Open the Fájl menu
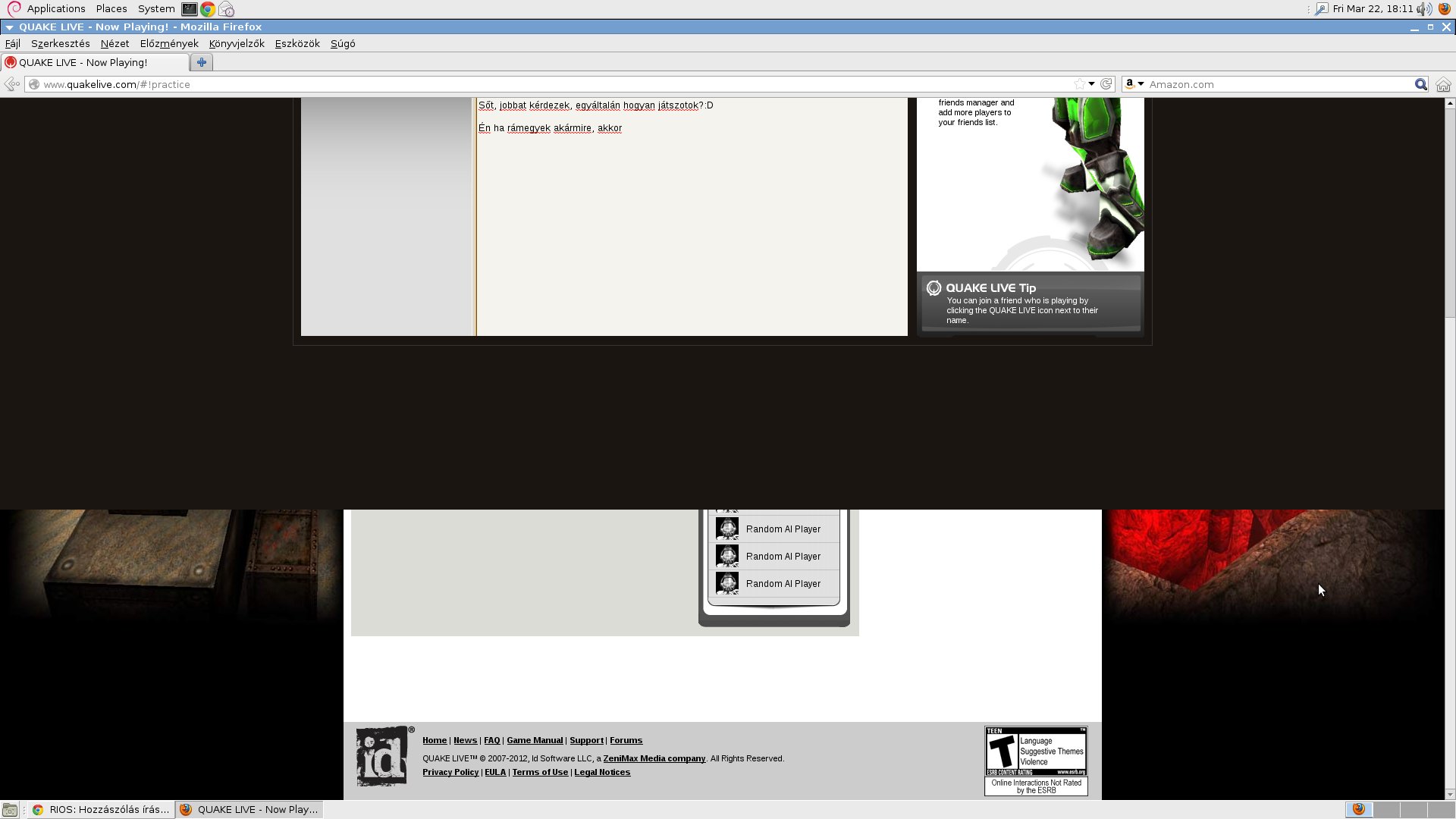 tap(13, 44)
